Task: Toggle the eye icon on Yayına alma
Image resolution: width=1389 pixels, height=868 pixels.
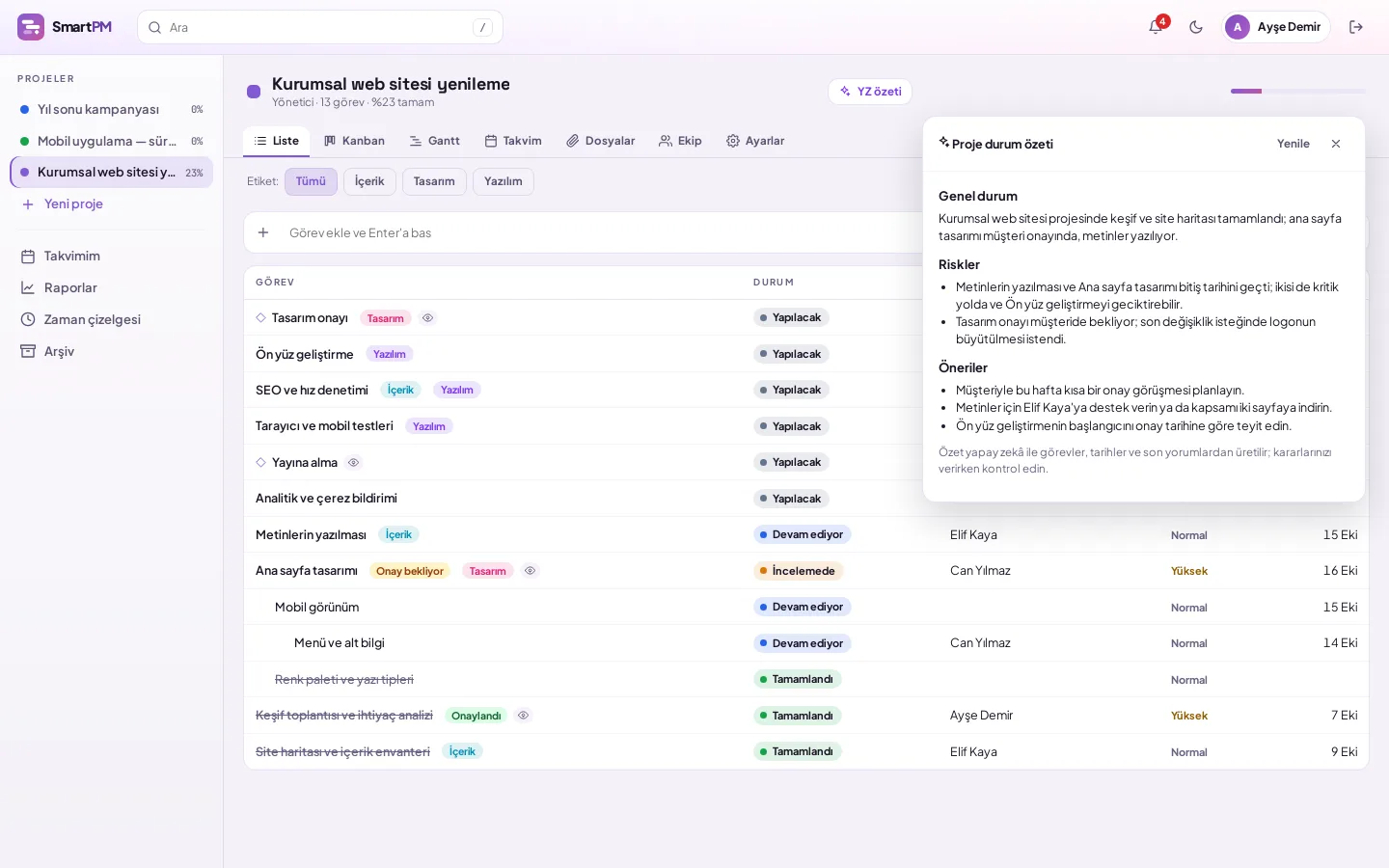Action: click(353, 463)
